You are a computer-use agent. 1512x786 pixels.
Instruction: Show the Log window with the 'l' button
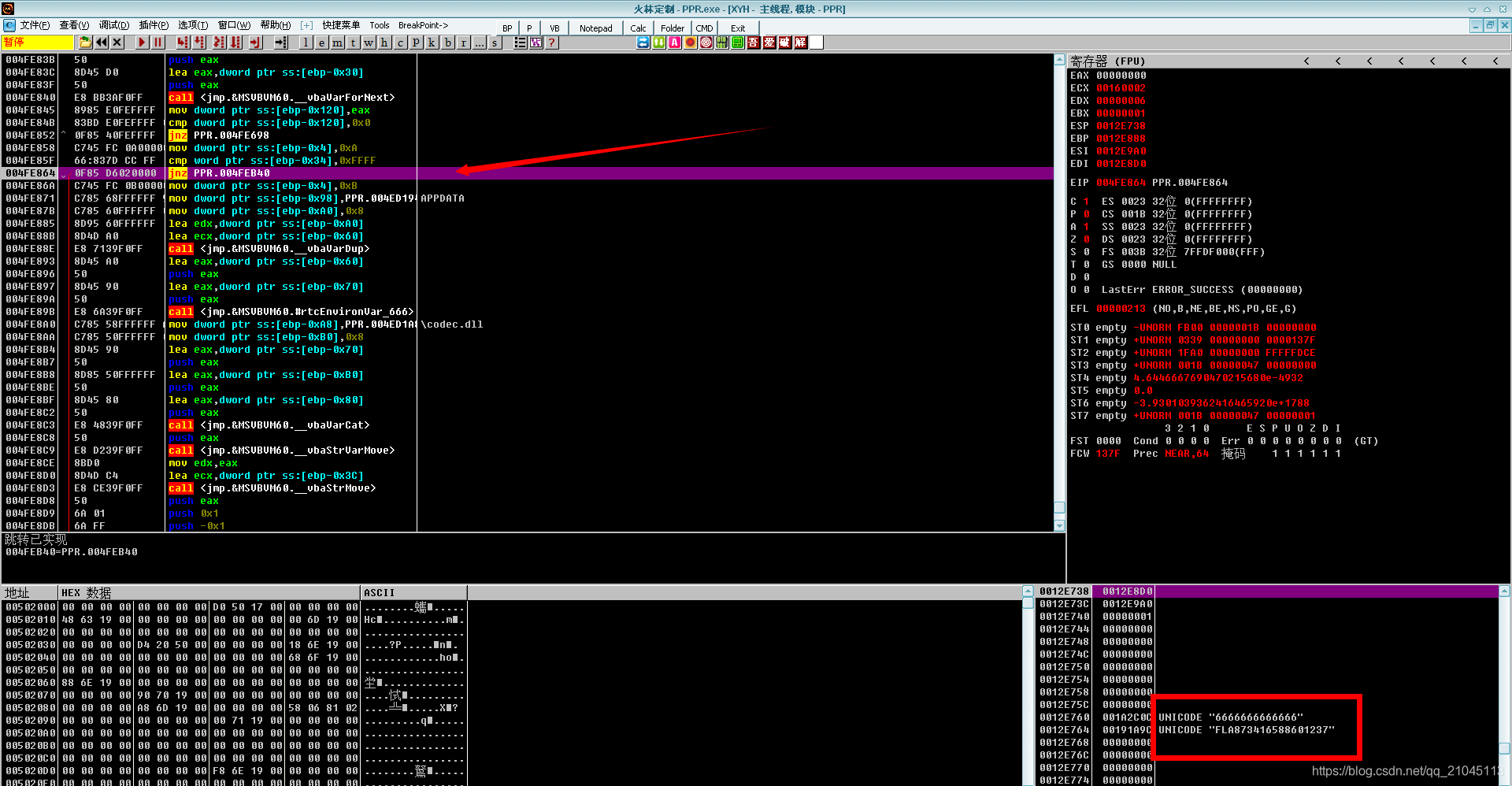pyautogui.click(x=306, y=43)
